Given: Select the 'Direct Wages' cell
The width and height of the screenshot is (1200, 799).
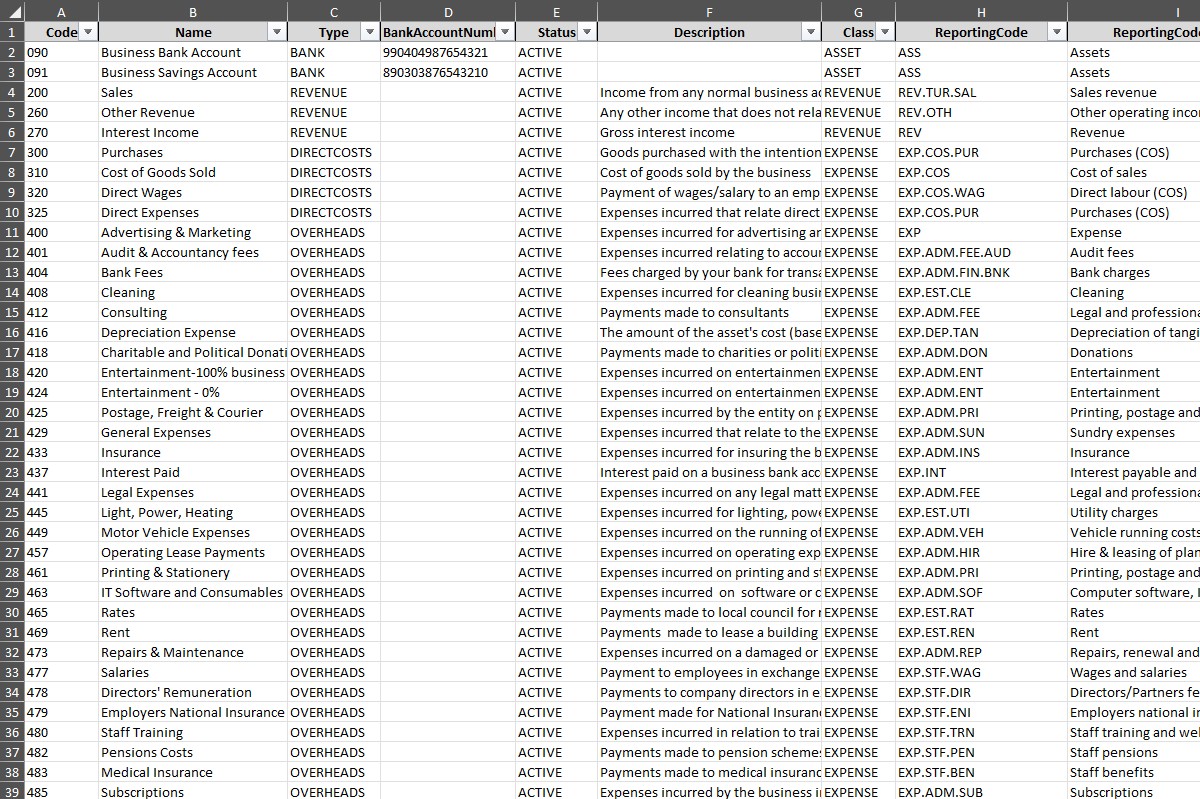Looking at the screenshot, I should pos(193,192).
